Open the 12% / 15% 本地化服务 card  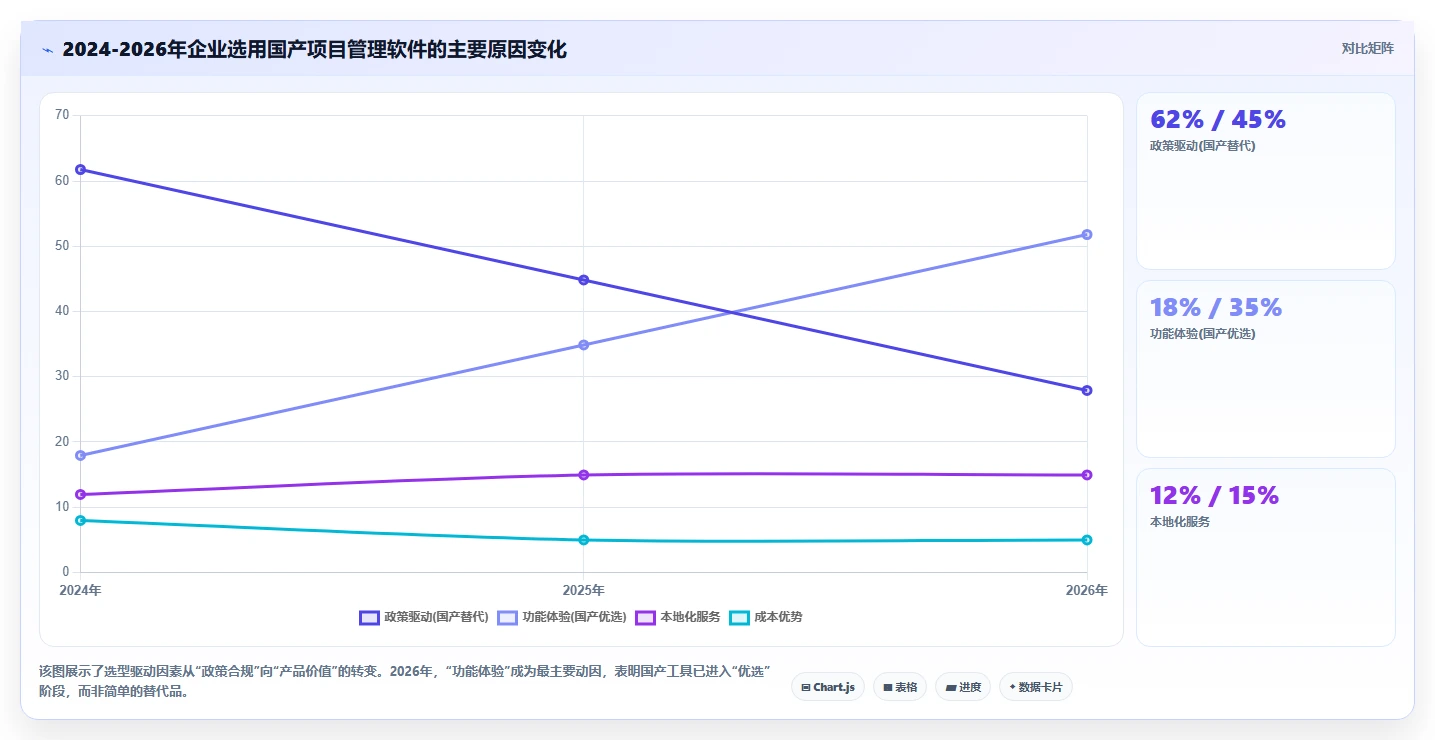(1265, 557)
